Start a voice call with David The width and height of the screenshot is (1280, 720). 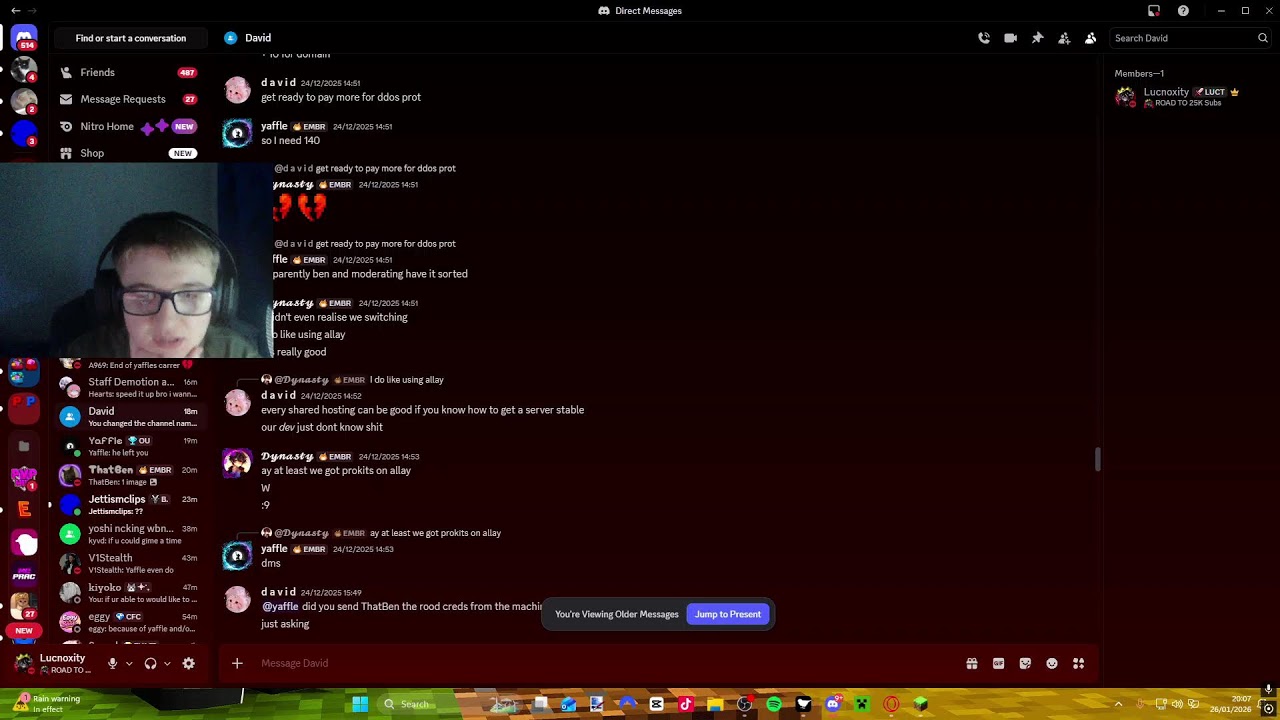click(x=984, y=38)
